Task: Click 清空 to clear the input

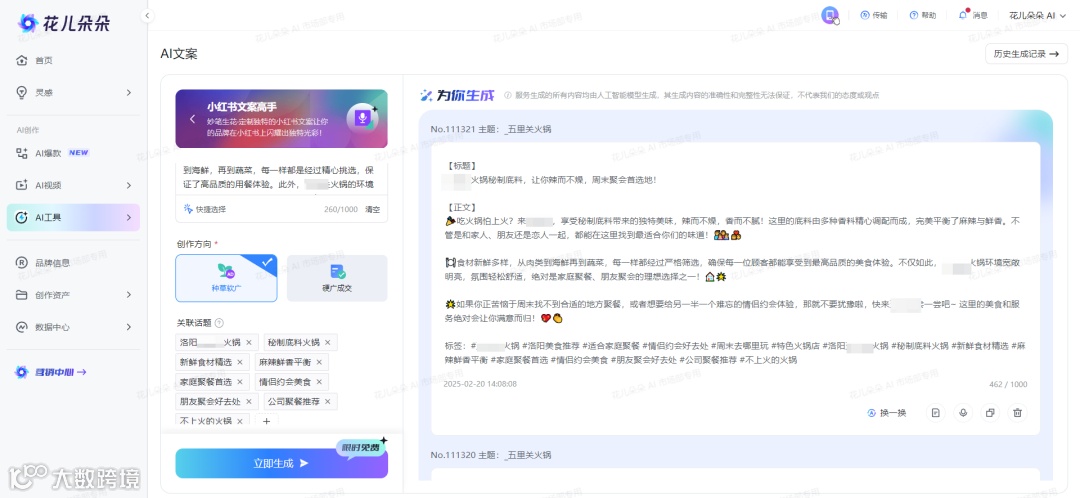Action: tap(372, 209)
